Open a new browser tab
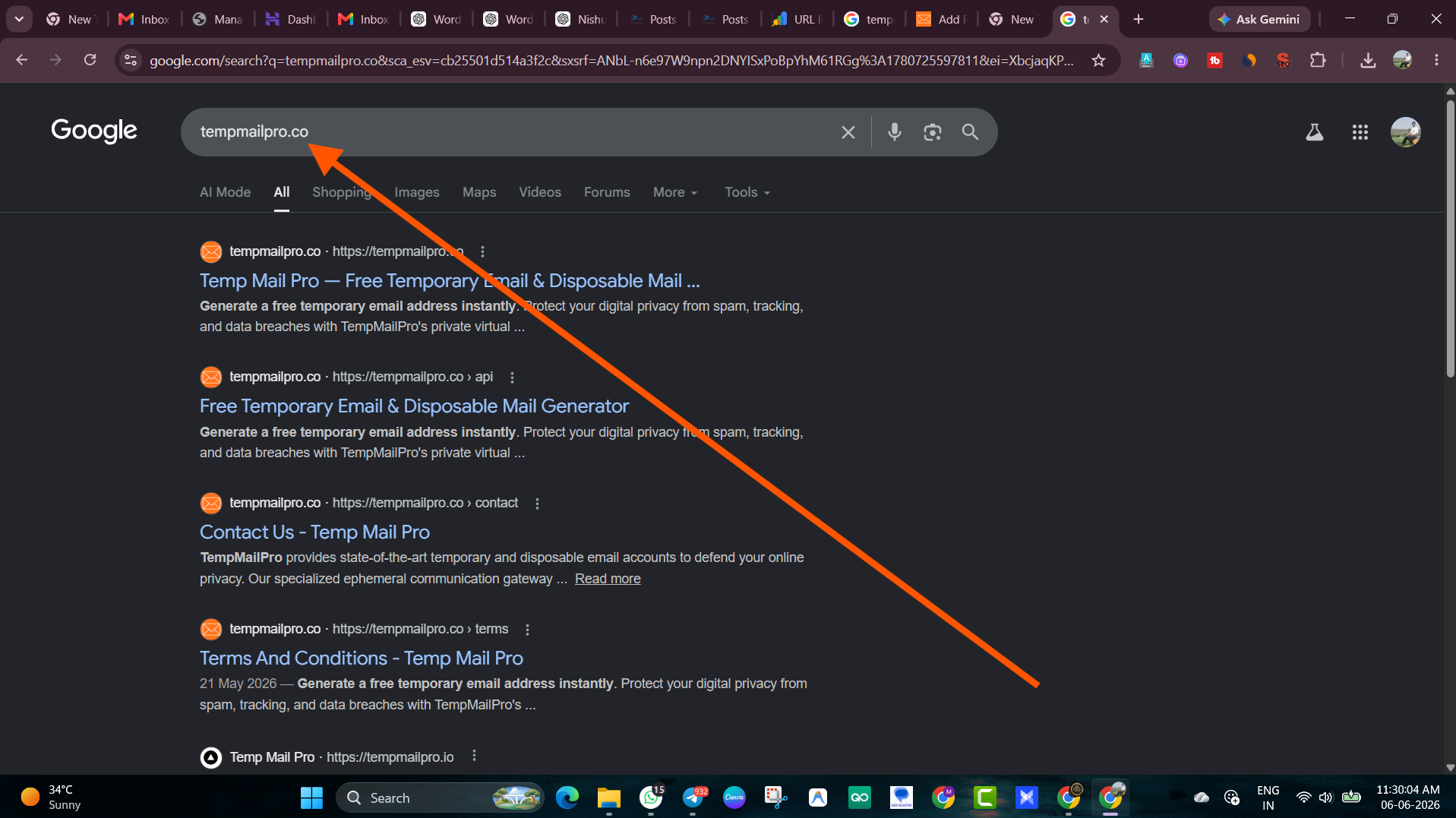The image size is (1456, 818). (x=1139, y=19)
